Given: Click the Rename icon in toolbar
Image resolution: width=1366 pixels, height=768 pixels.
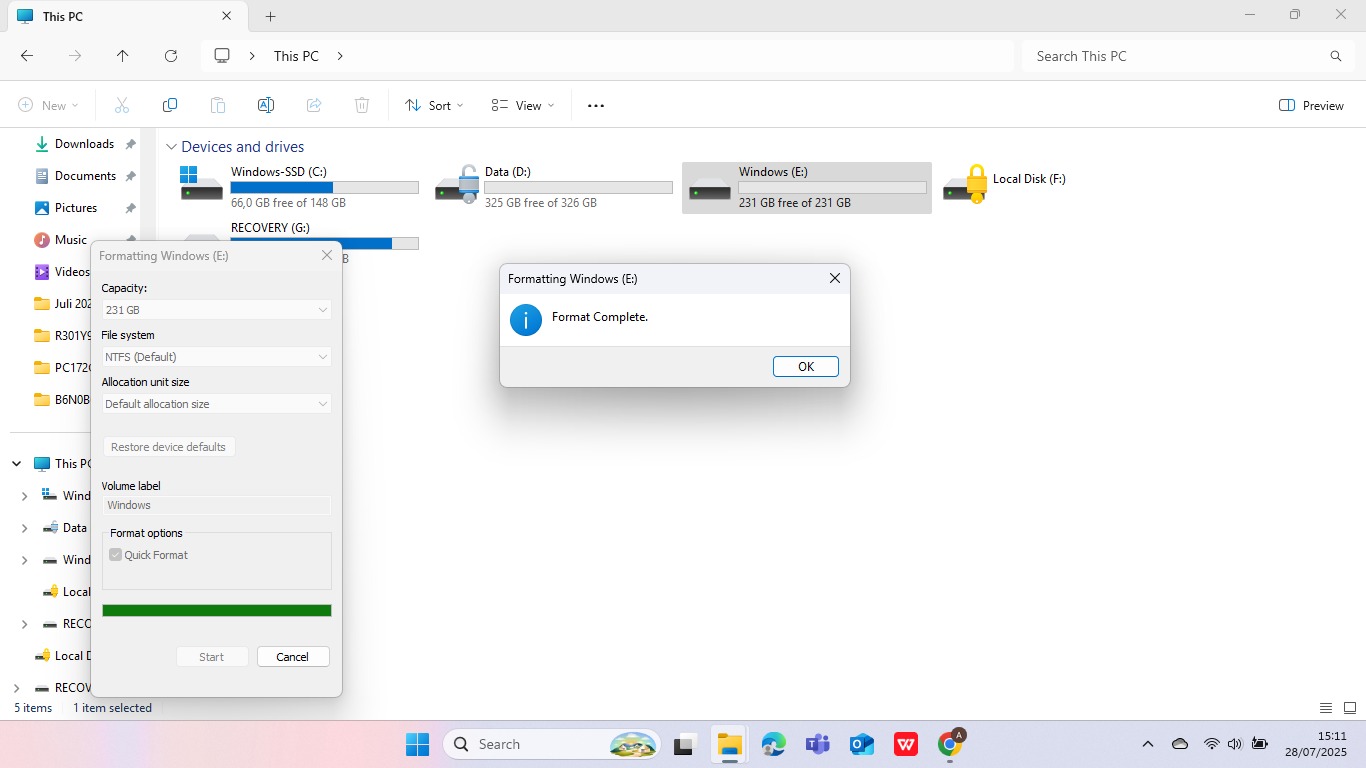Looking at the screenshot, I should point(266,105).
